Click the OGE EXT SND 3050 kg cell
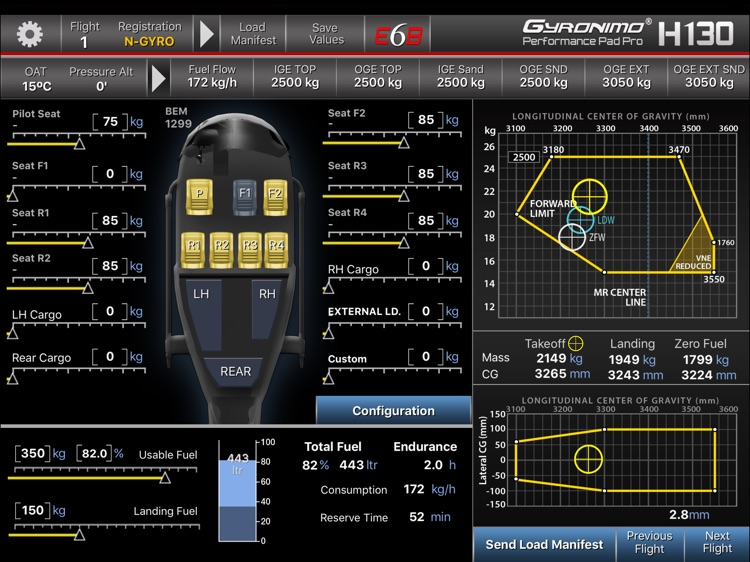The width and height of the screenshot is (750, 562). click(709, 77)
